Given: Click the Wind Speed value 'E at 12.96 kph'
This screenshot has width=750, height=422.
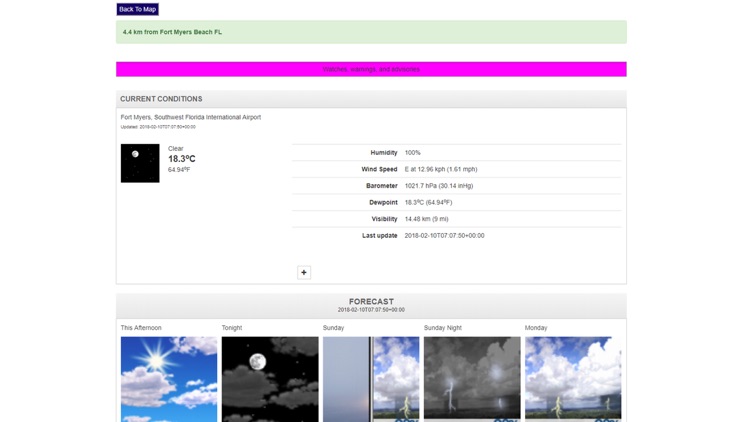Looking at the screenshot, I should click(441, 169).
